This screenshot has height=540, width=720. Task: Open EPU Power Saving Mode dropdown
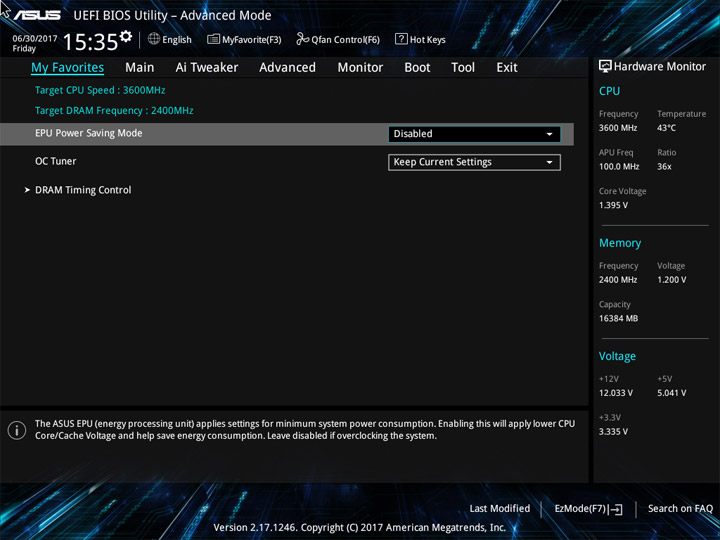[474, 134]
